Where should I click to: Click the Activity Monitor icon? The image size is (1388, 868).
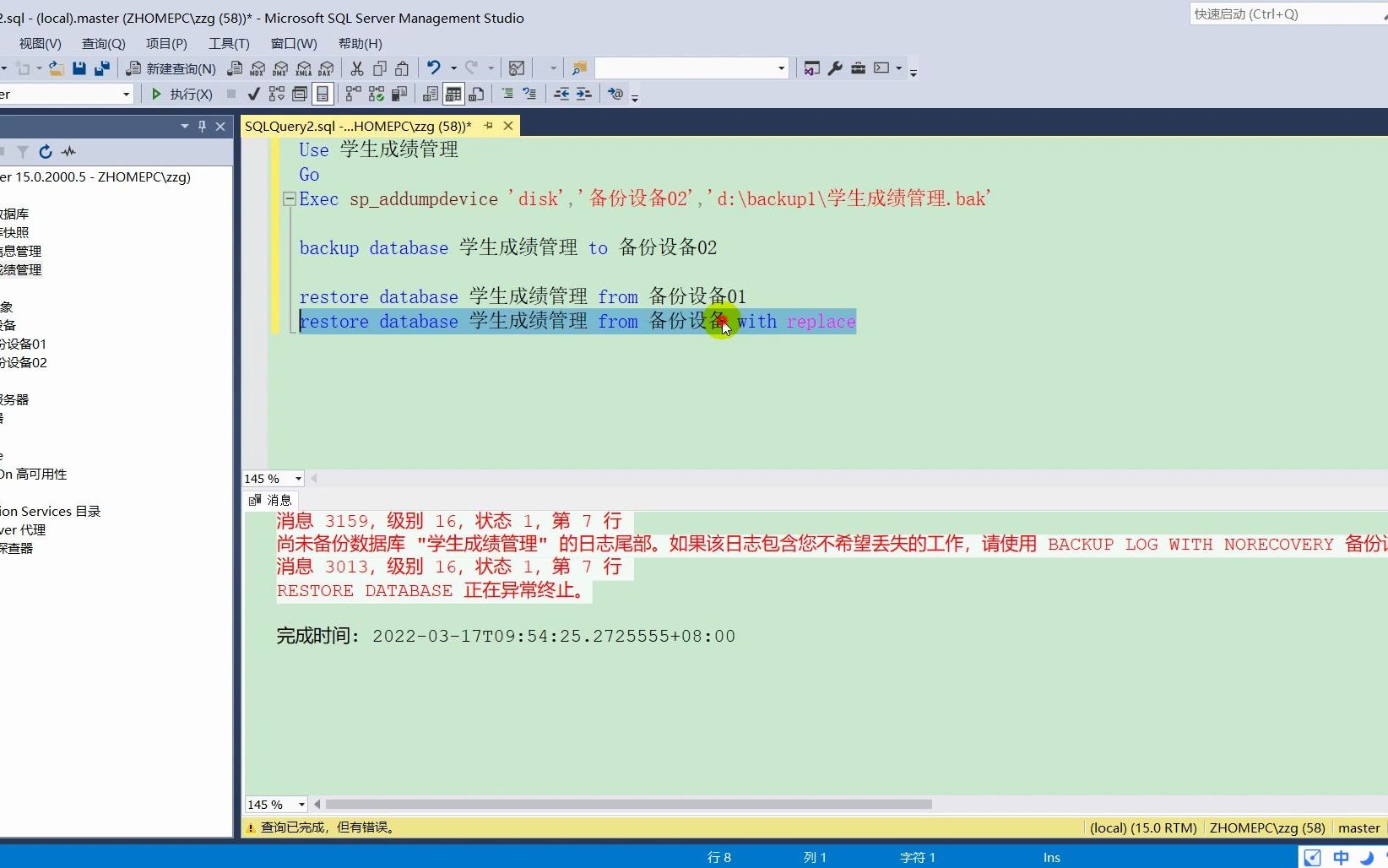(x=517, y=68)
